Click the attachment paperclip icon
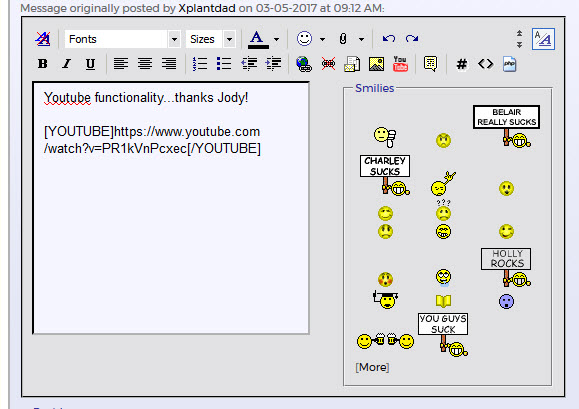 343,39
